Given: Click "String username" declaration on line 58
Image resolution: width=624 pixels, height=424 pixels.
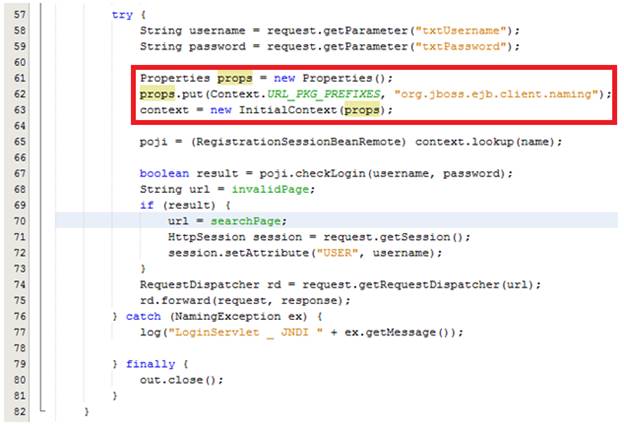Looking at the screenshot, I should pos(193,31).
